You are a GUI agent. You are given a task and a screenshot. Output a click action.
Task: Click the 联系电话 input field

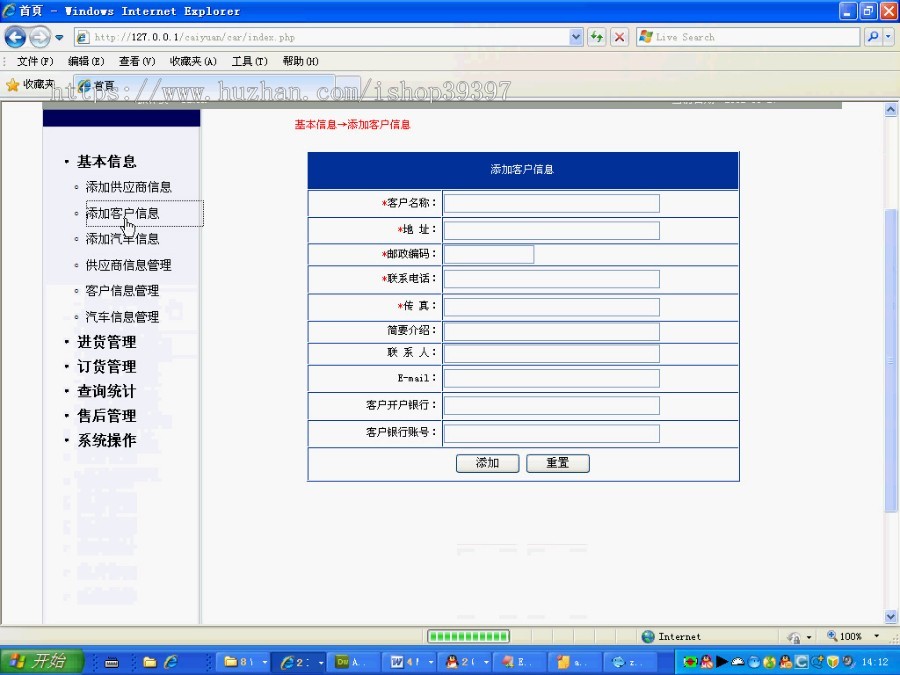552,279
